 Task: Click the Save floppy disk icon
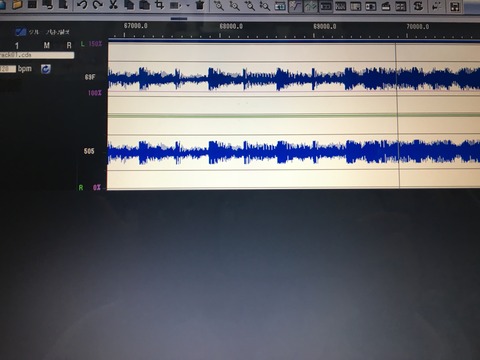click(x=455, y=6)
